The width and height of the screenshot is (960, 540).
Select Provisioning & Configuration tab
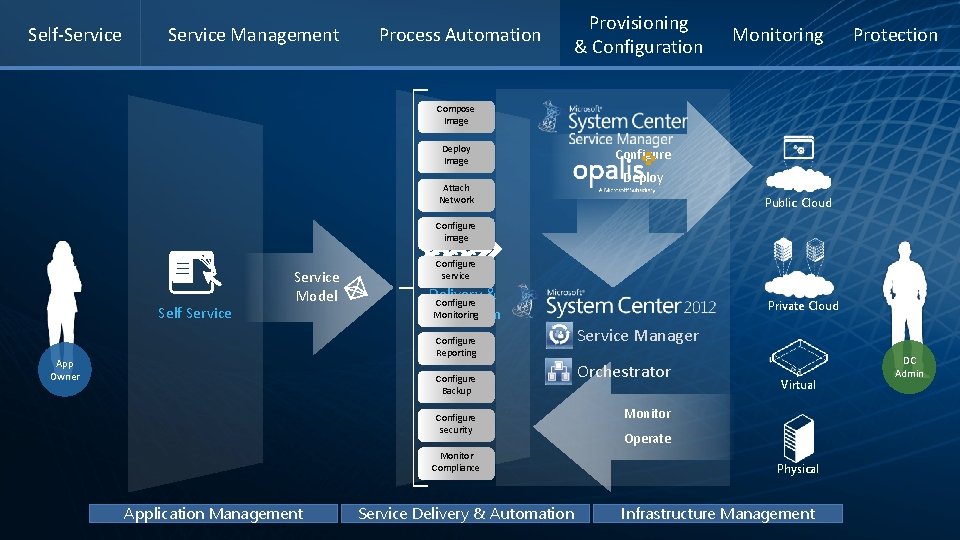[x=638, y=35]
